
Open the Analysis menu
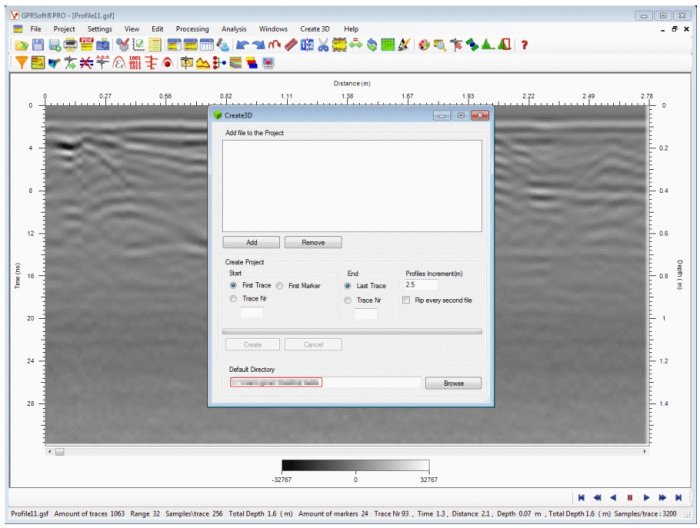[234, 29]
